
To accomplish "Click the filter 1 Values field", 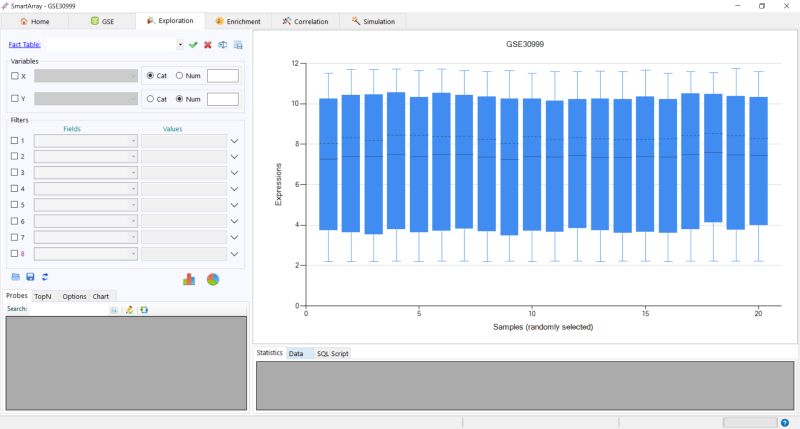I will (x=184, y=141).
